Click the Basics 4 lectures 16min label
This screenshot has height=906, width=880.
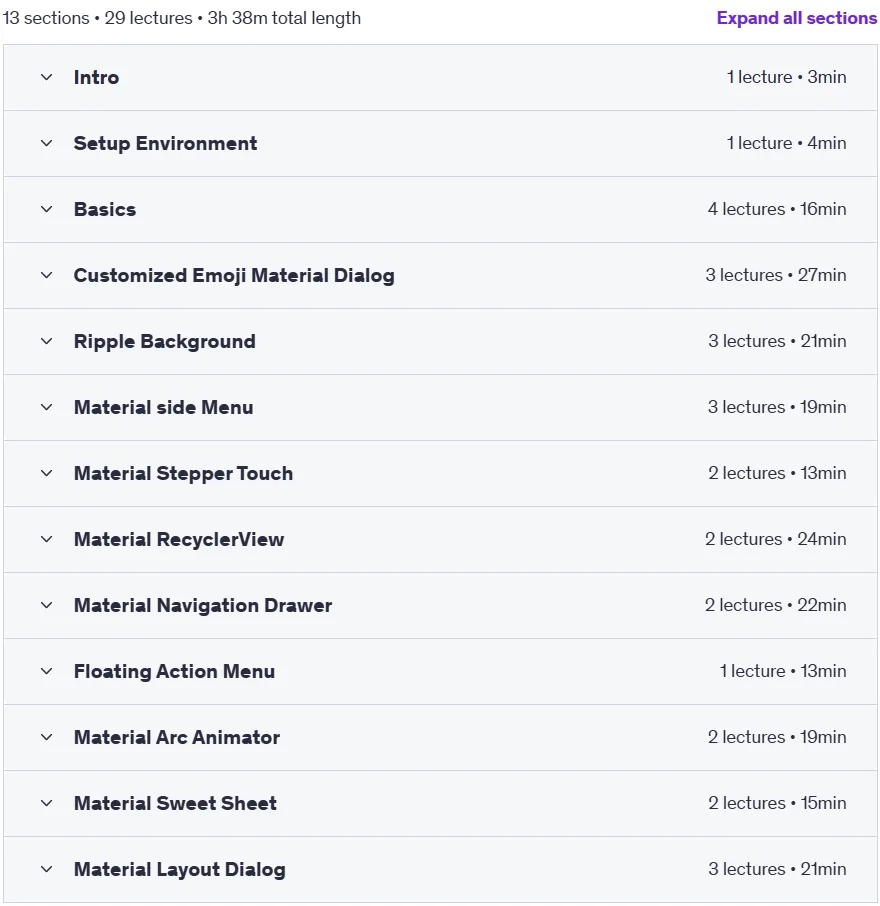click(777, 209)
